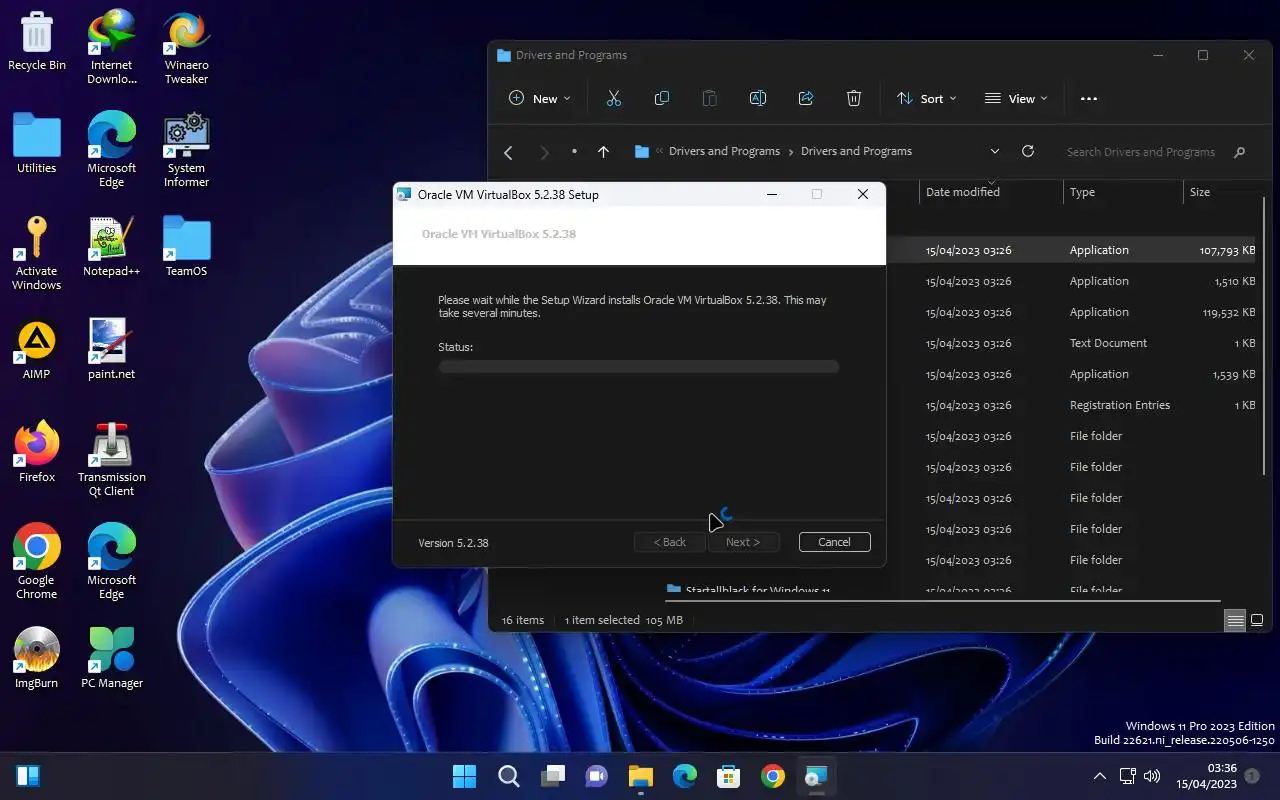Image resolution: width=1280 pixels, height=800 pixels.
Task: Expand breadcrumb chevron before Drivers and Programs
Action: click(660, 152)
